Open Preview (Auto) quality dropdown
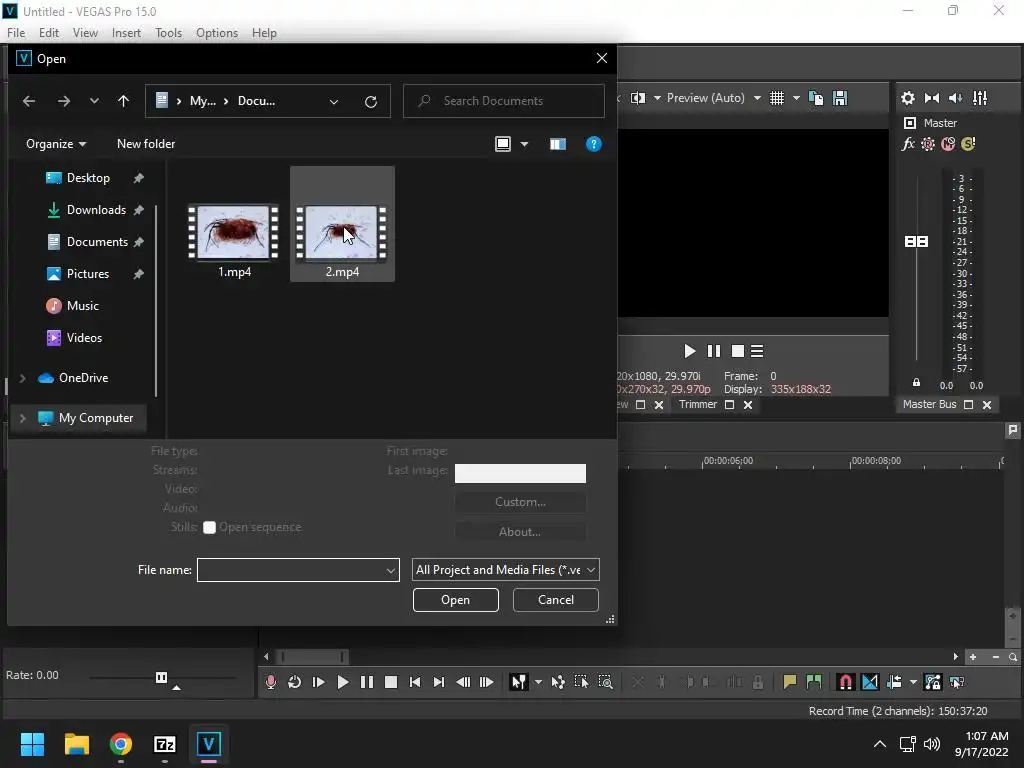The width and height of the screenshot is (1024, 768). pos(713,98)
